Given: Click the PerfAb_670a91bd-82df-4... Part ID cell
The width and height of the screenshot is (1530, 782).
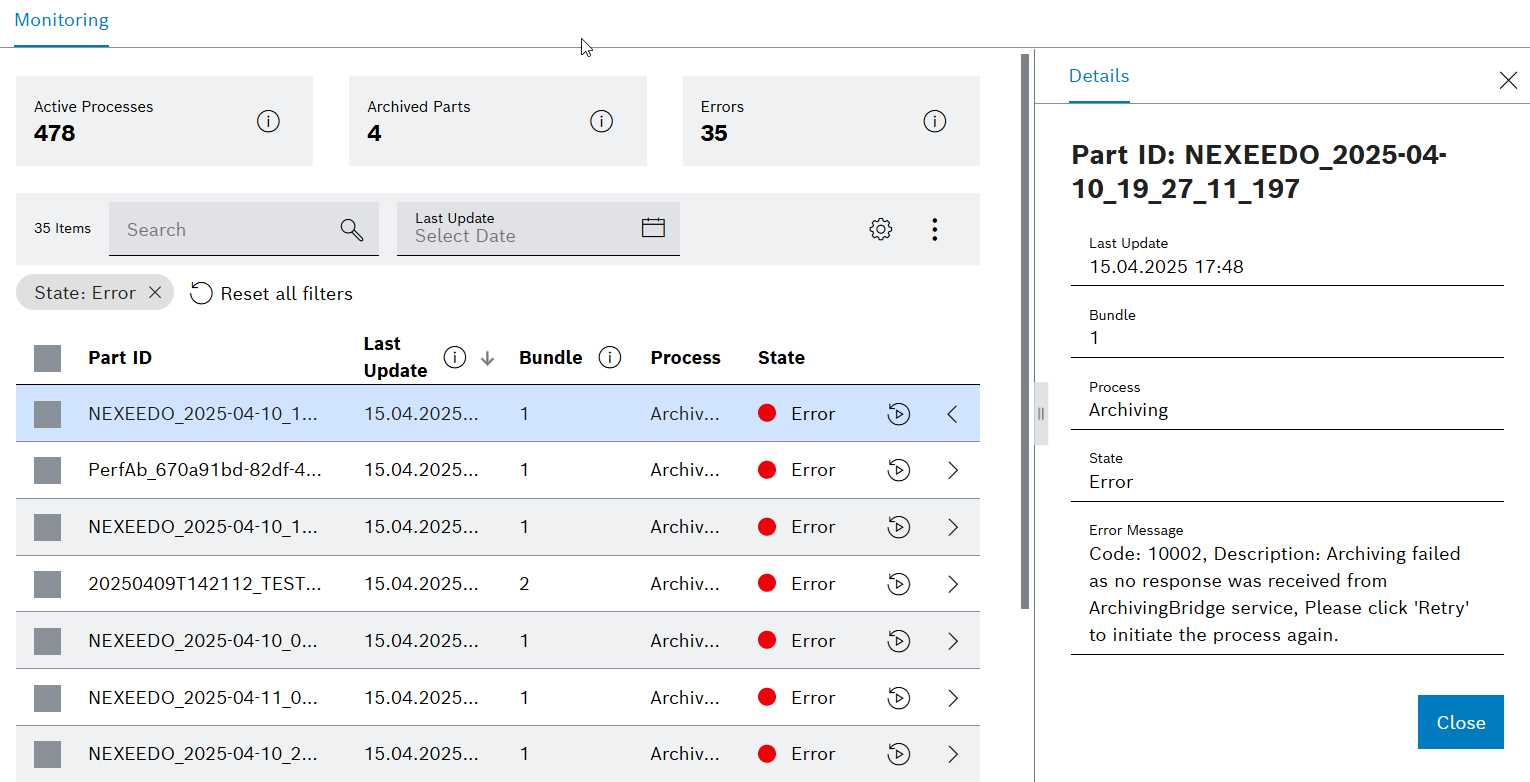Looking at the screenshot, I should pos(205,470).
